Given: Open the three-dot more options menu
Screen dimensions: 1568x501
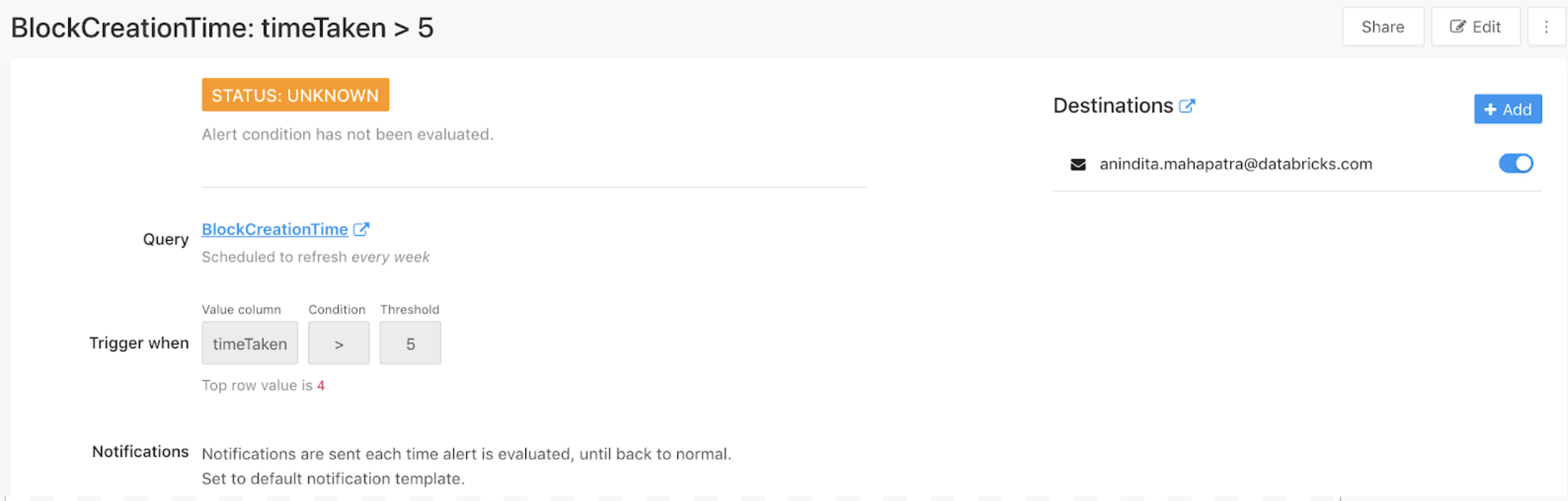Looking at the screenshot, I should (1546, 27).
